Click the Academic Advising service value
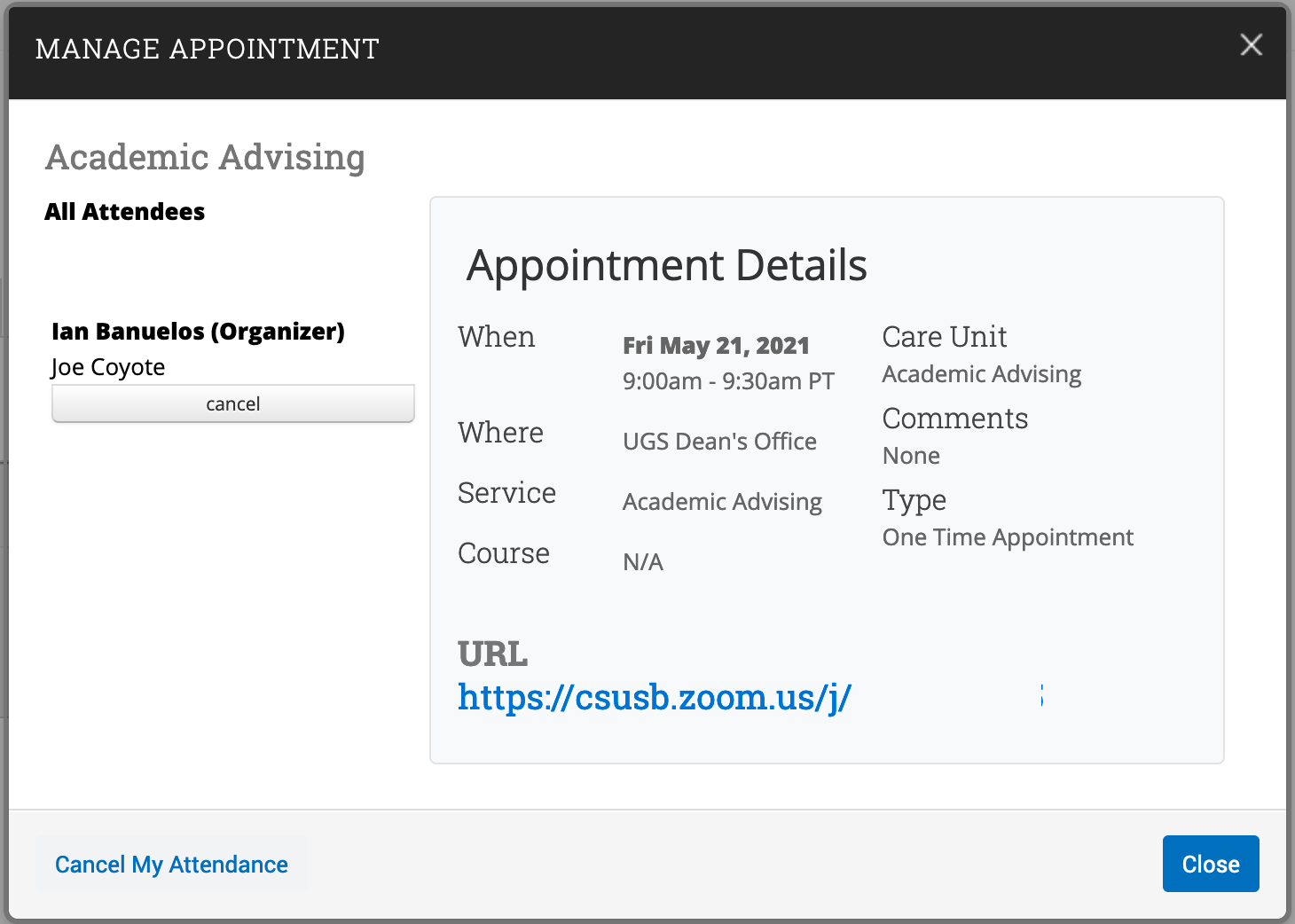The width and height of the screenshot is (1295, 924). [x=722, y=502]
